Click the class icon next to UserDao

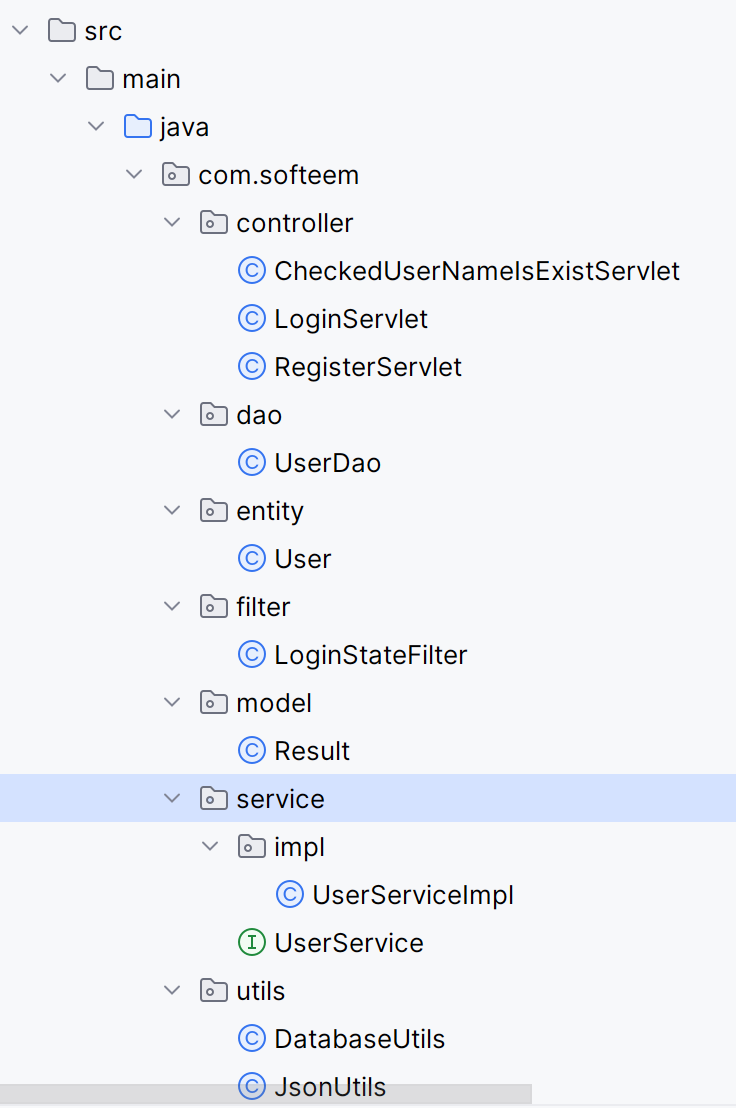(251, 462)
